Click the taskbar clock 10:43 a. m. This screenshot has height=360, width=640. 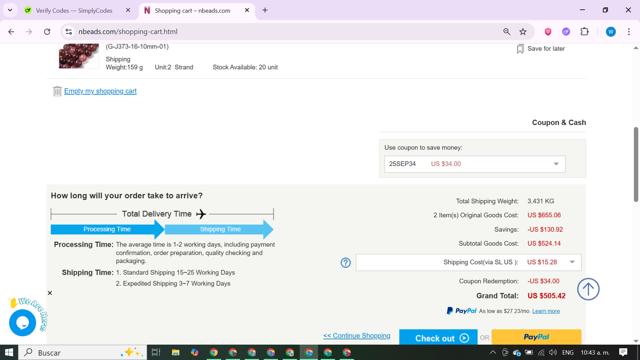595,352
